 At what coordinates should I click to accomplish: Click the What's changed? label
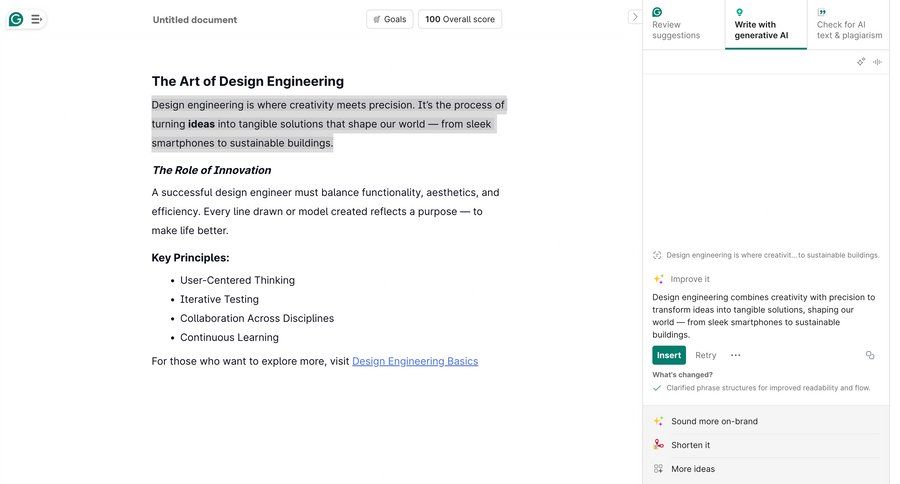click(682, 375)
